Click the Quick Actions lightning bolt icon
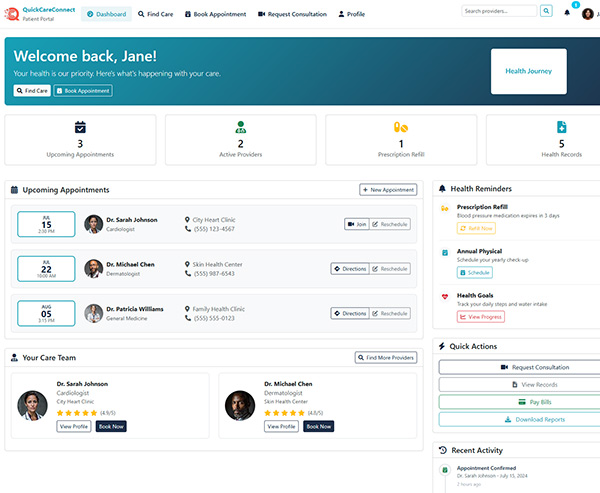 [x=442, y=346]
